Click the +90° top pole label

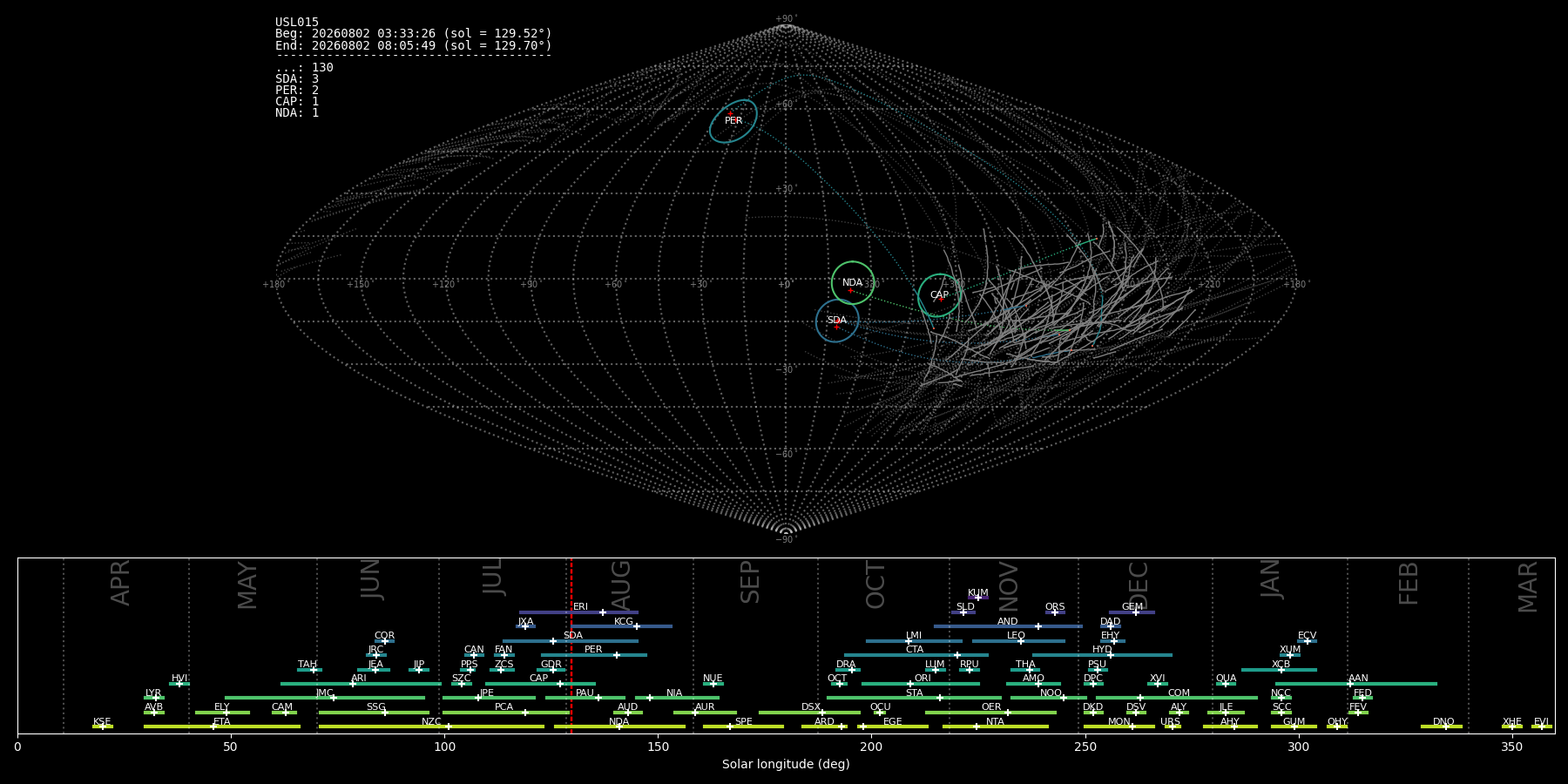[x=786, y=18]
